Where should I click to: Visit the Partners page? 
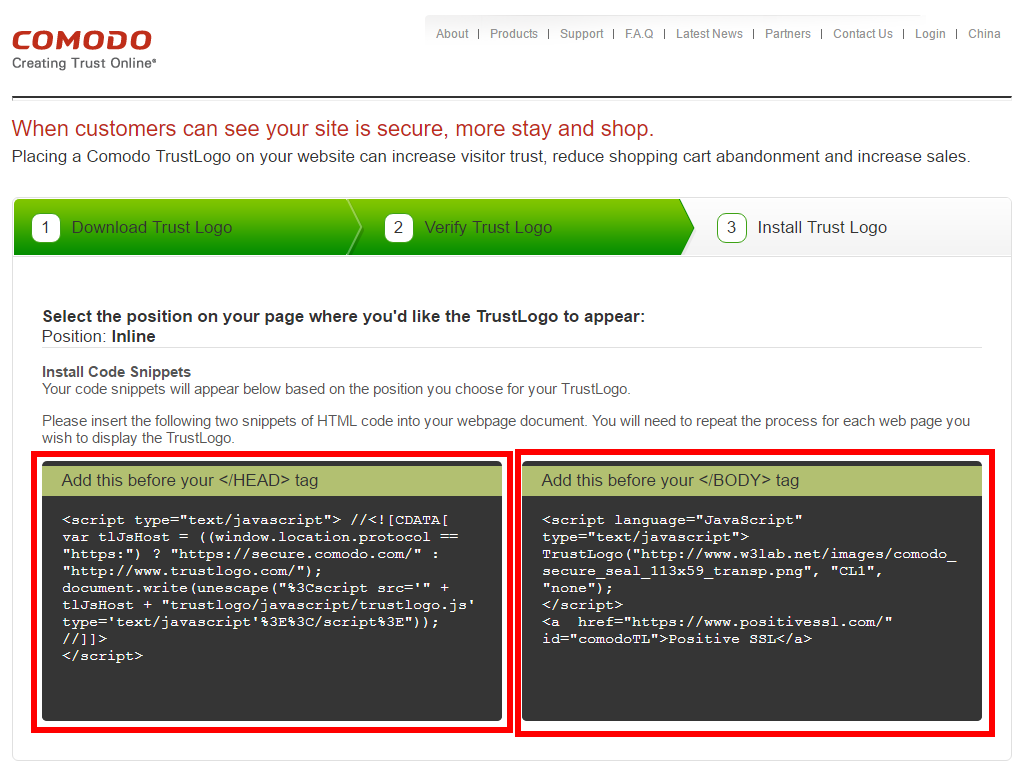788,34
